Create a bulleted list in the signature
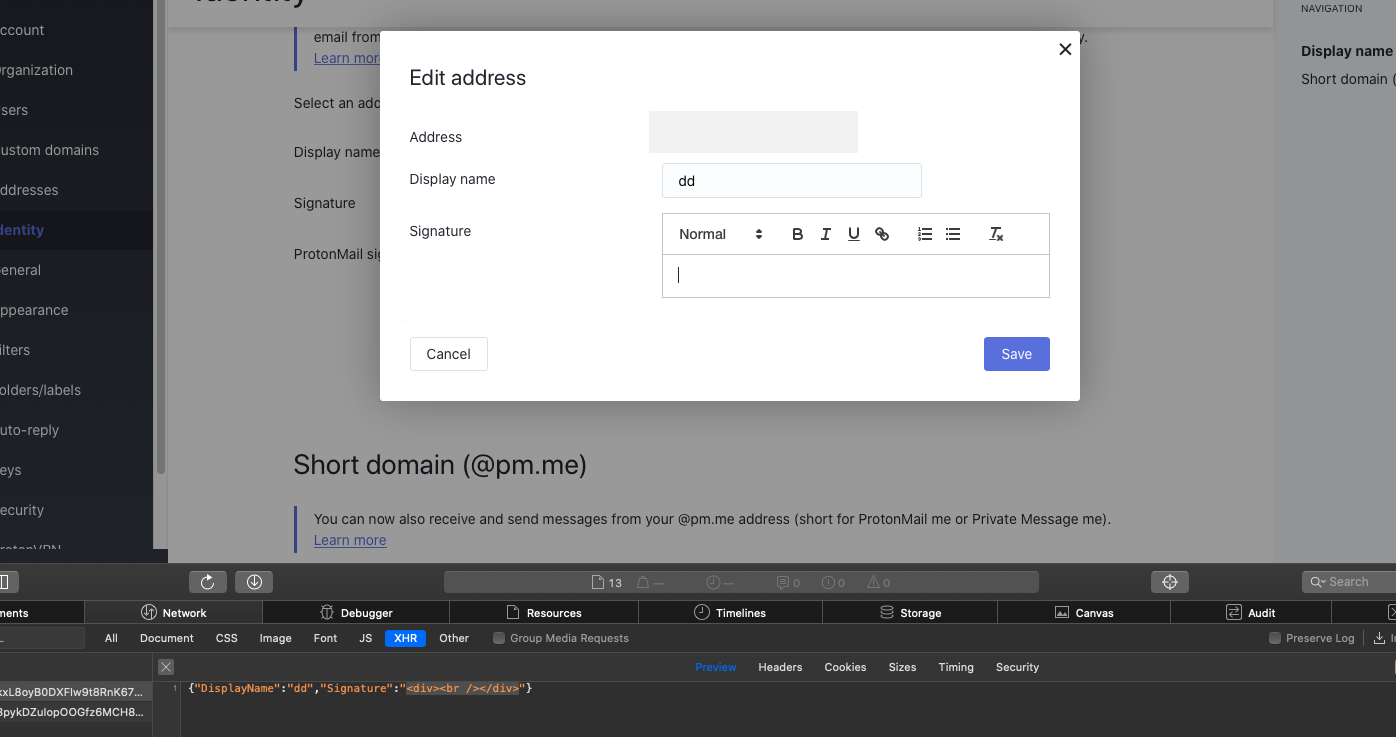This screenshot has height=737, width=1396. tap(952, 233)
